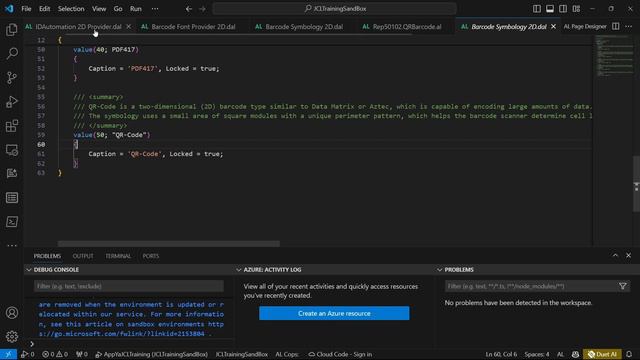Click the debug console prompt chevron

click(x=32, y=344)
